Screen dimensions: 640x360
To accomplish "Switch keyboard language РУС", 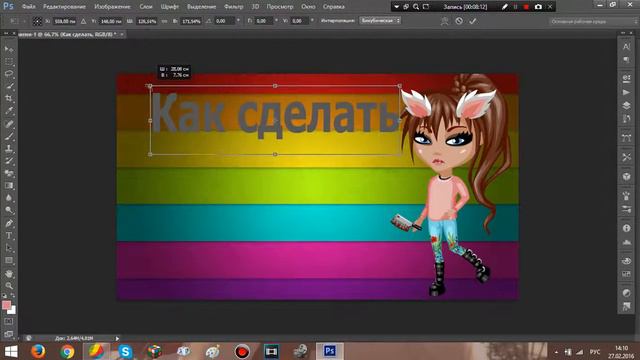I will pyautogui.click(x=595, y=352).
